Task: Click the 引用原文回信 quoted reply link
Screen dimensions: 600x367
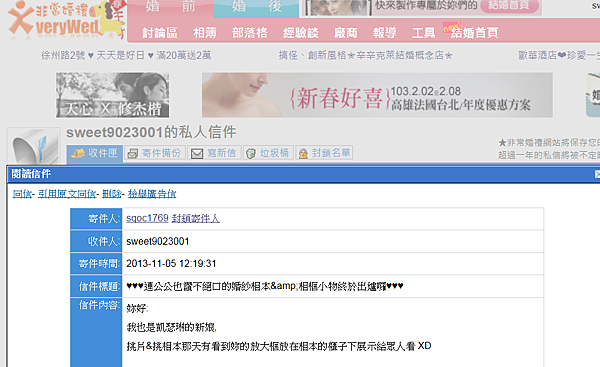Action: click(67, 194)
